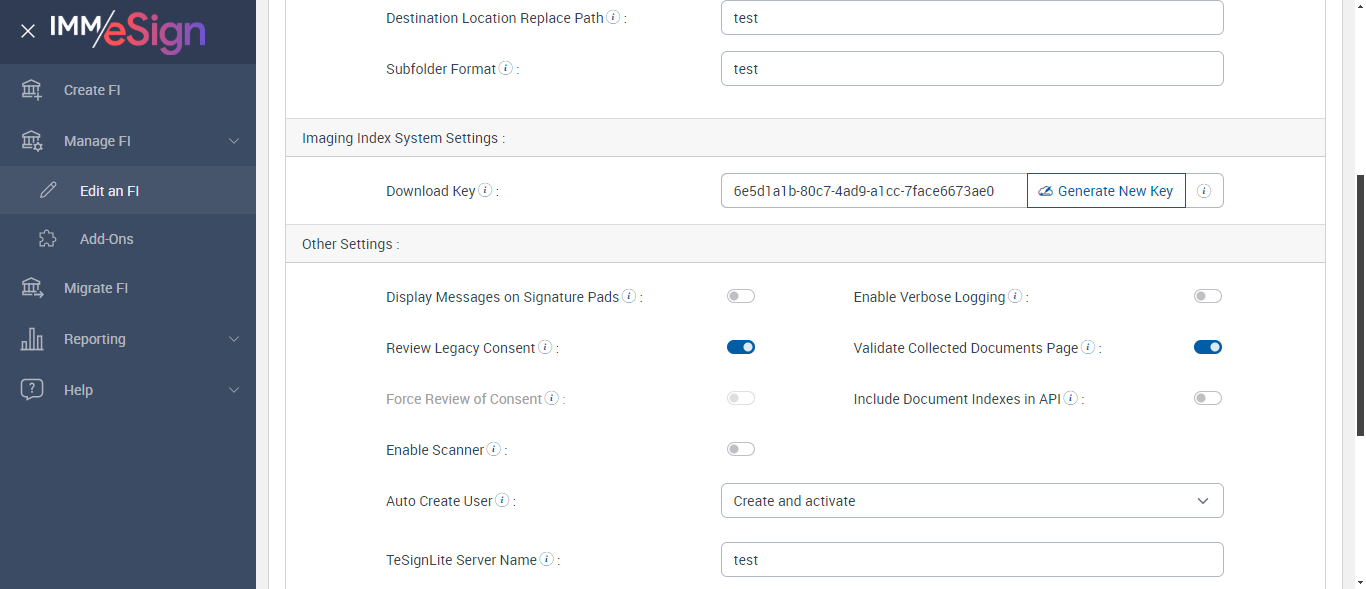Click the Create FI bank icon
Screen dimensions: 1366x589
[x=32, y=90]
